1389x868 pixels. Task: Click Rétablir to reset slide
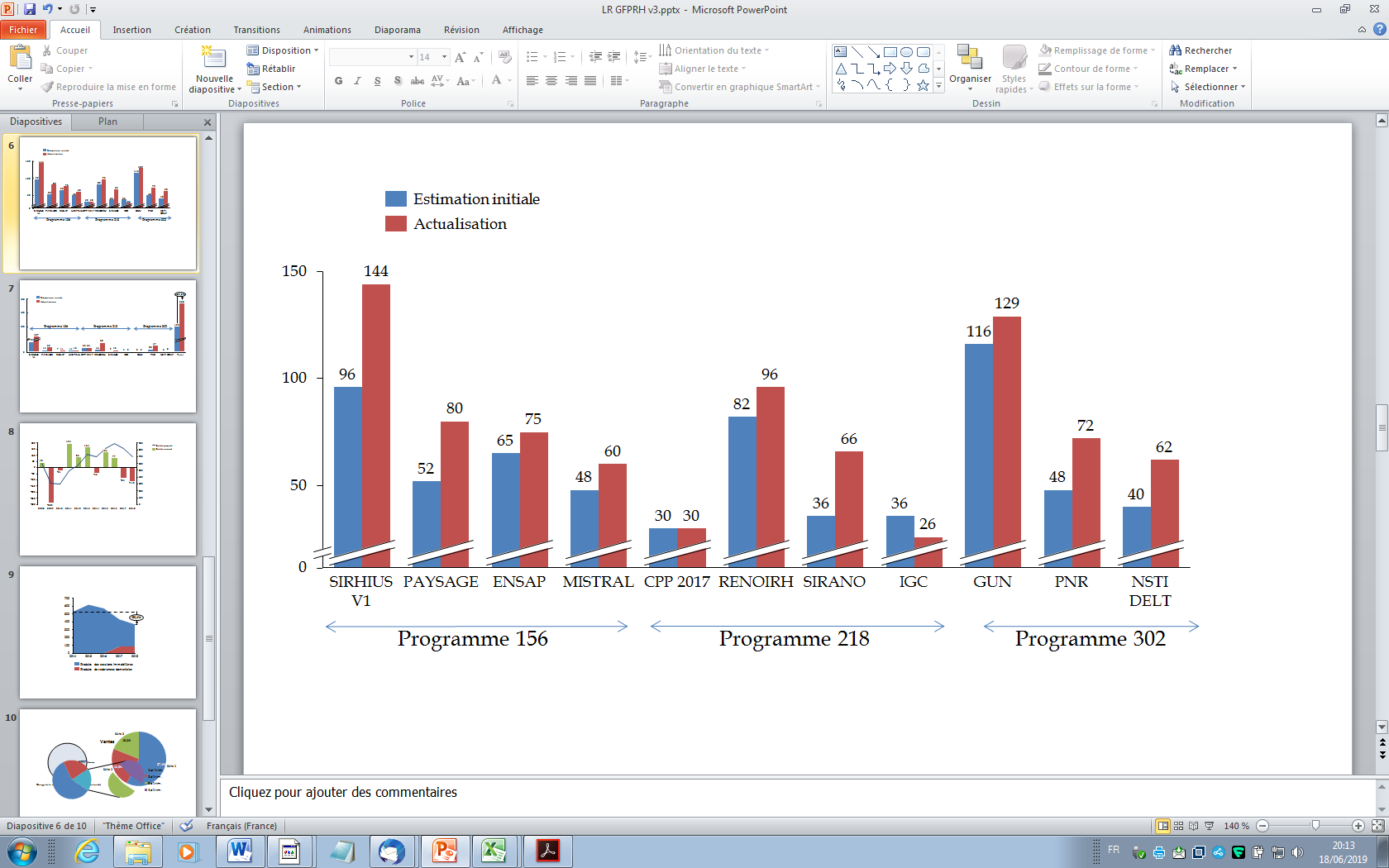(x=271, y=69)
